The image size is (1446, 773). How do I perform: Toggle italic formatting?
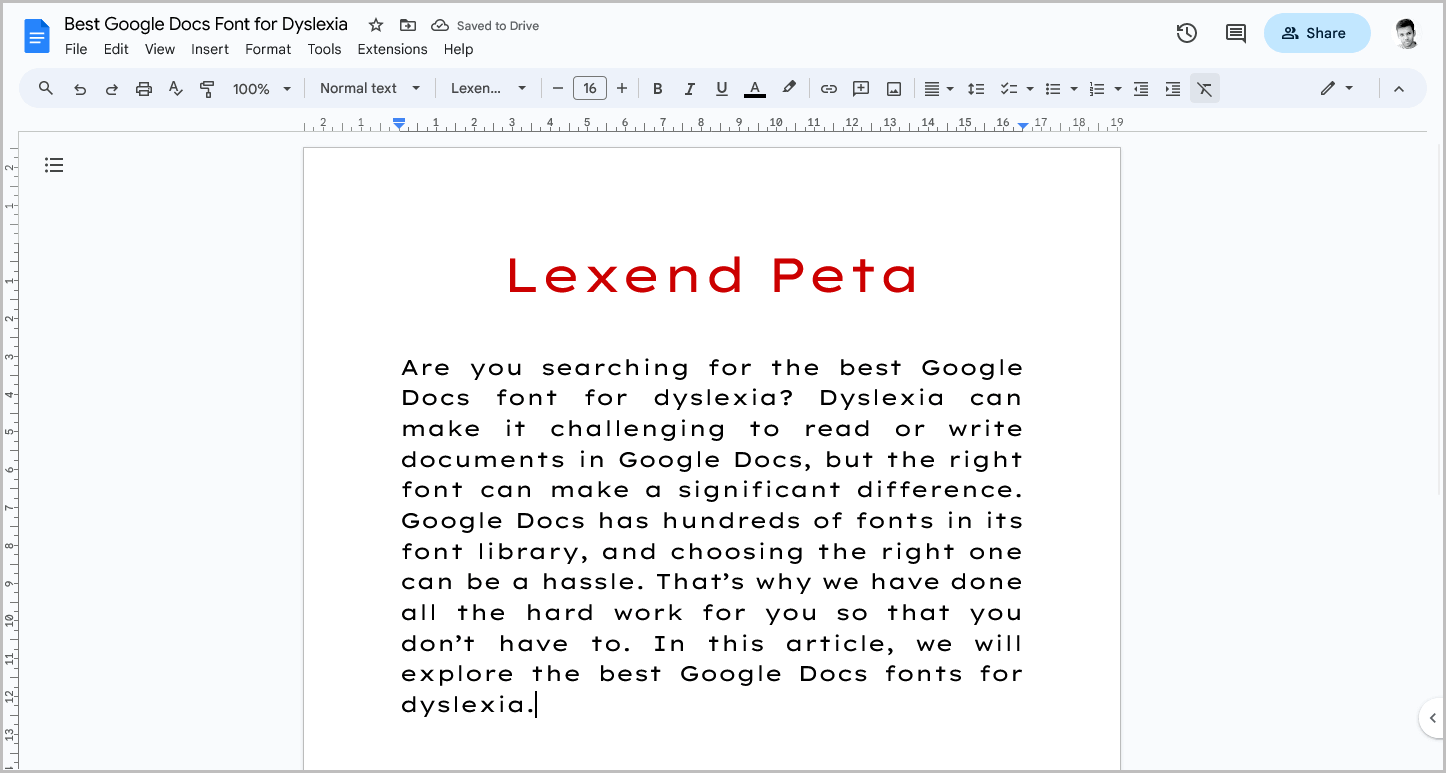(689, 89)
